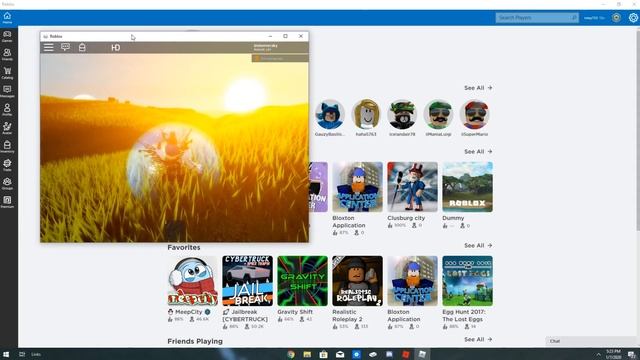Open the Messages sidebar icon

click(x=7, y=91)
